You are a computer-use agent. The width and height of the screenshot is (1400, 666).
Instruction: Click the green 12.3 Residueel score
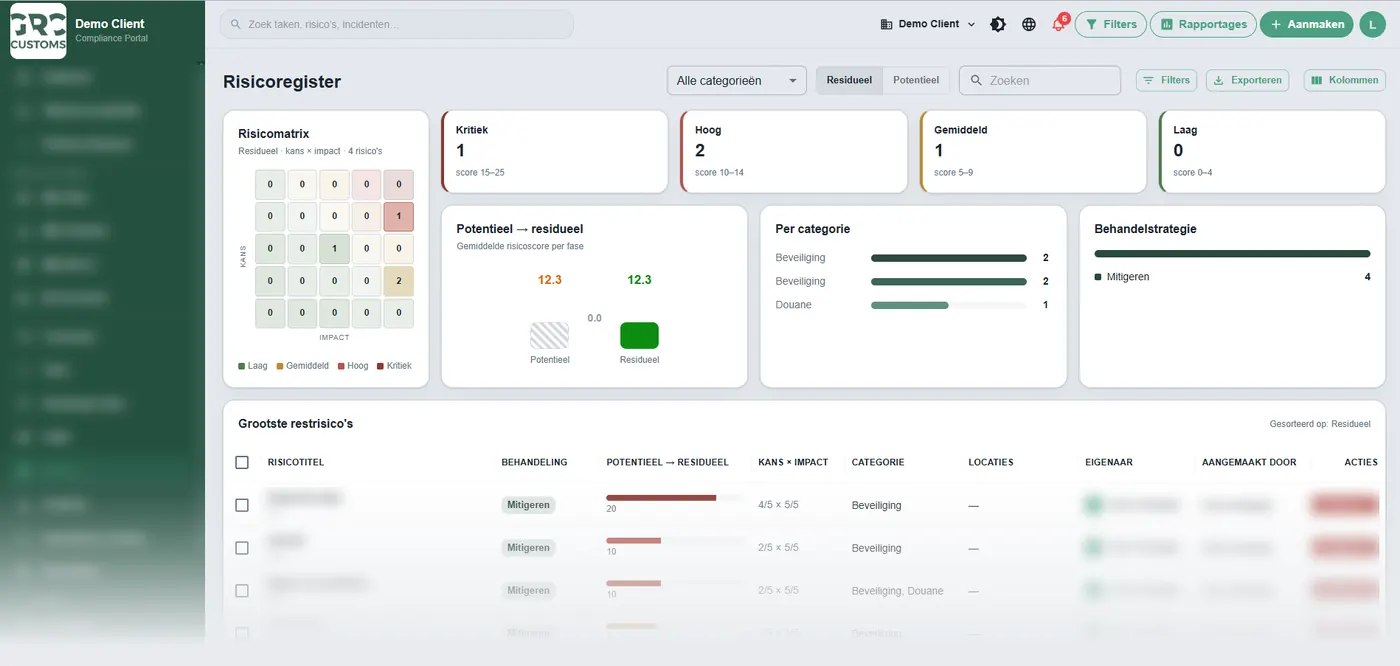point(639,280)
